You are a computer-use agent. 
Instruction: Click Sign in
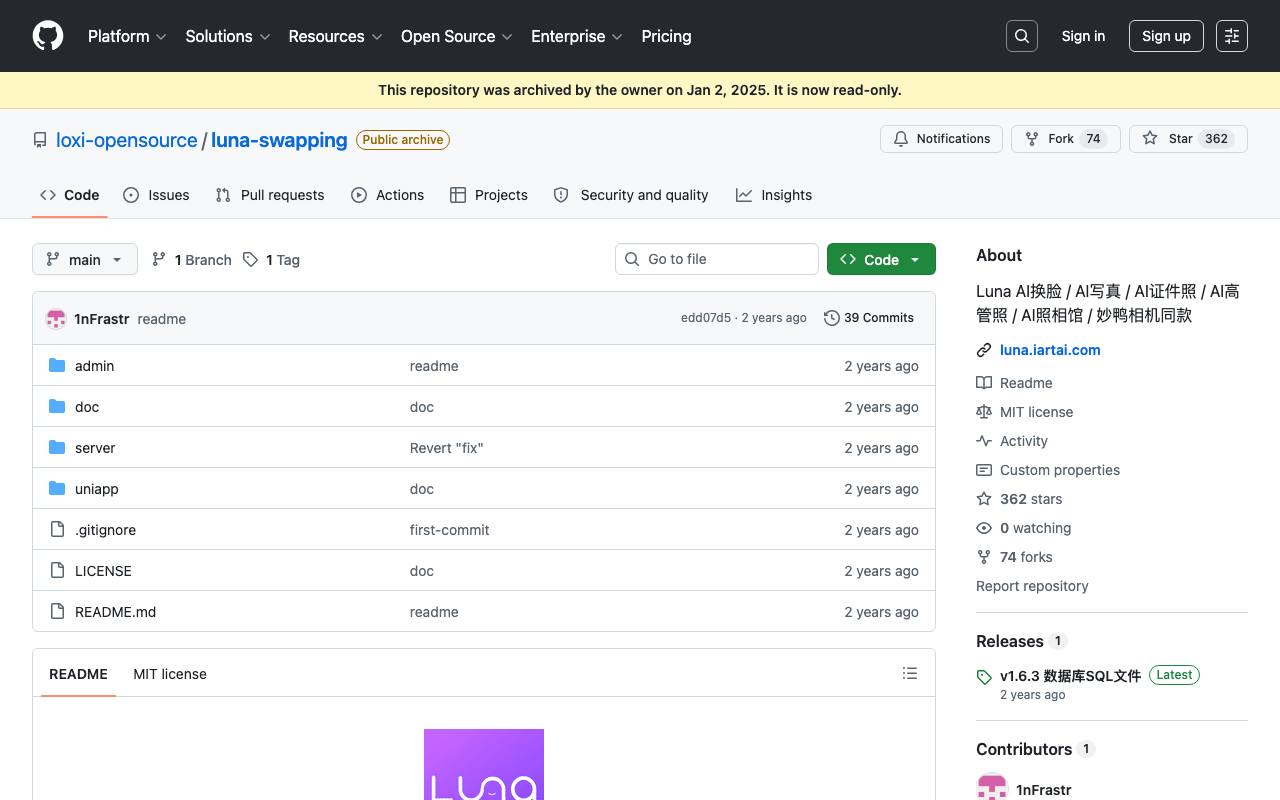[1083, 36]
